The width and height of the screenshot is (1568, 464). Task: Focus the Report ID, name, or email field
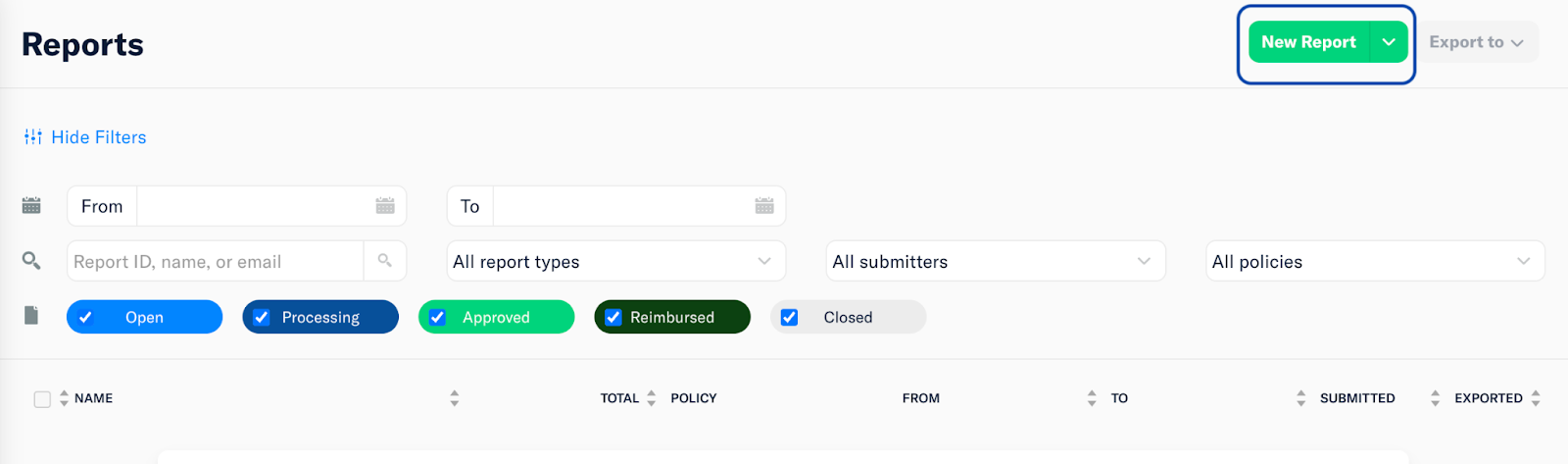(x=216, y=262)
